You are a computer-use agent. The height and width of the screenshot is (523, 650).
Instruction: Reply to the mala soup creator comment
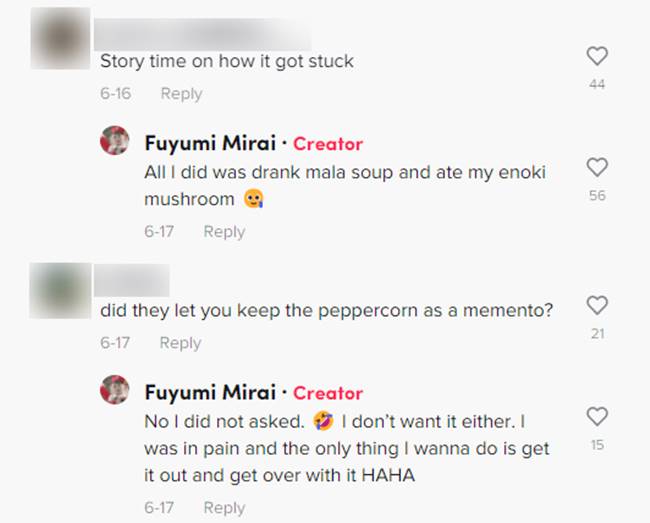pyautogui.click(x=224, y=232)
